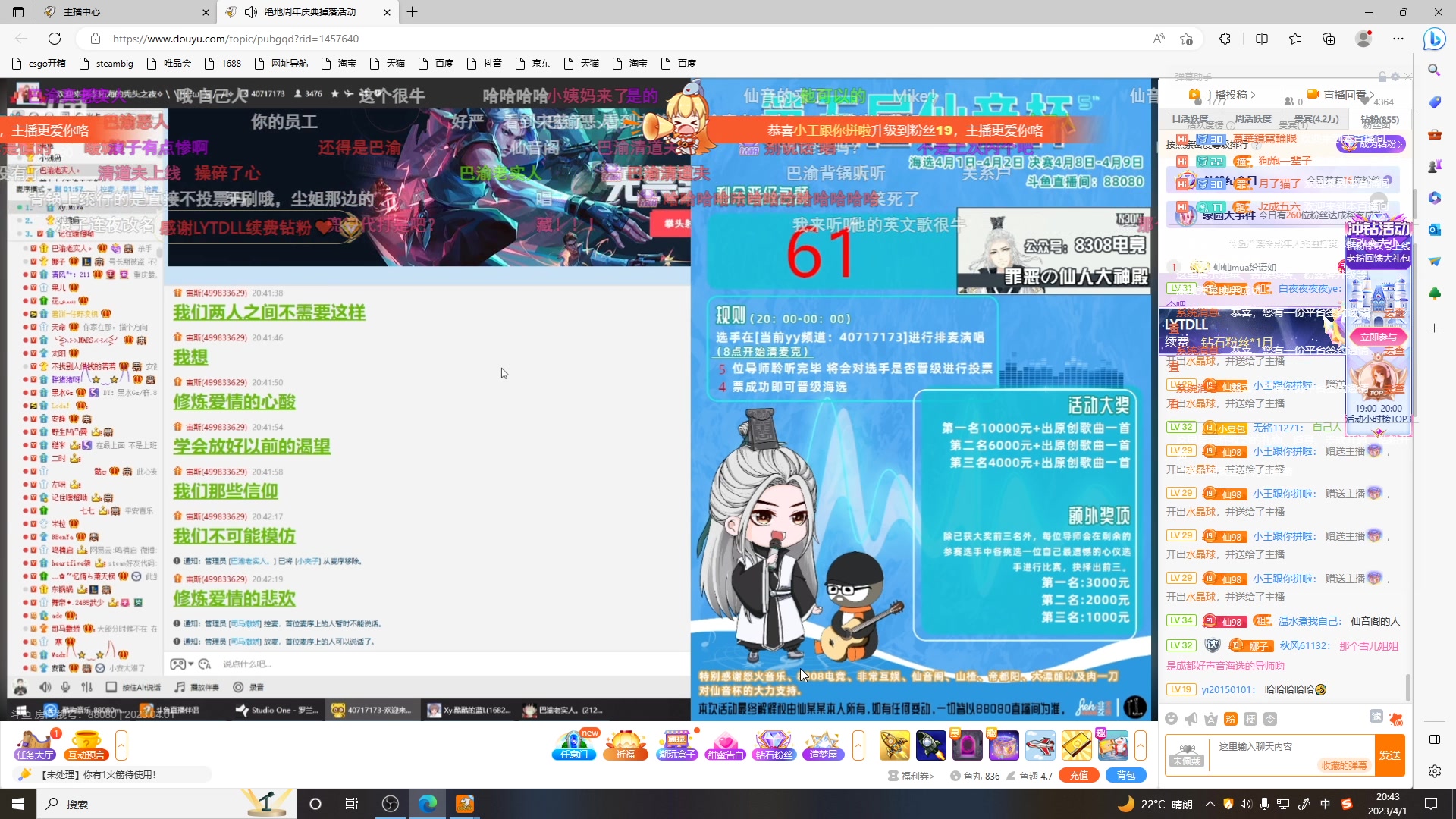Click the browser address bar URL

[236, 39]
